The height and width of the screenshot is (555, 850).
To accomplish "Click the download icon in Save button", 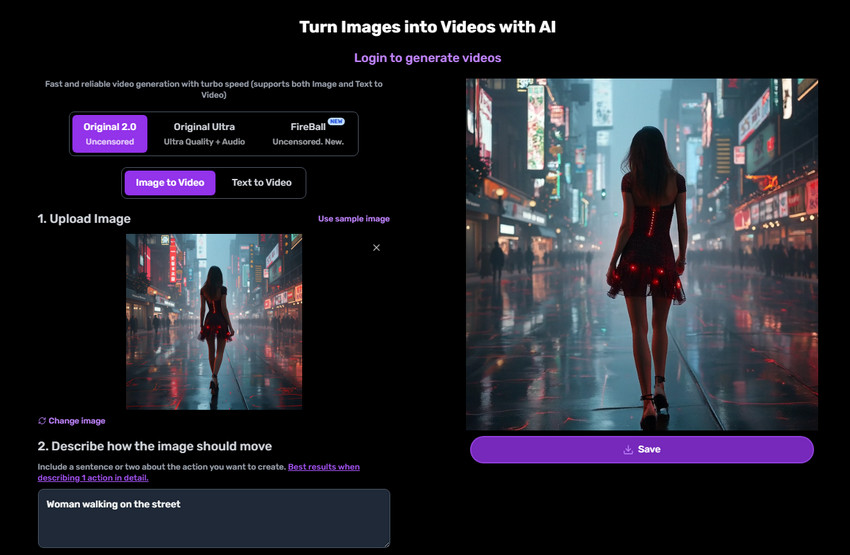I will point(628,449).
